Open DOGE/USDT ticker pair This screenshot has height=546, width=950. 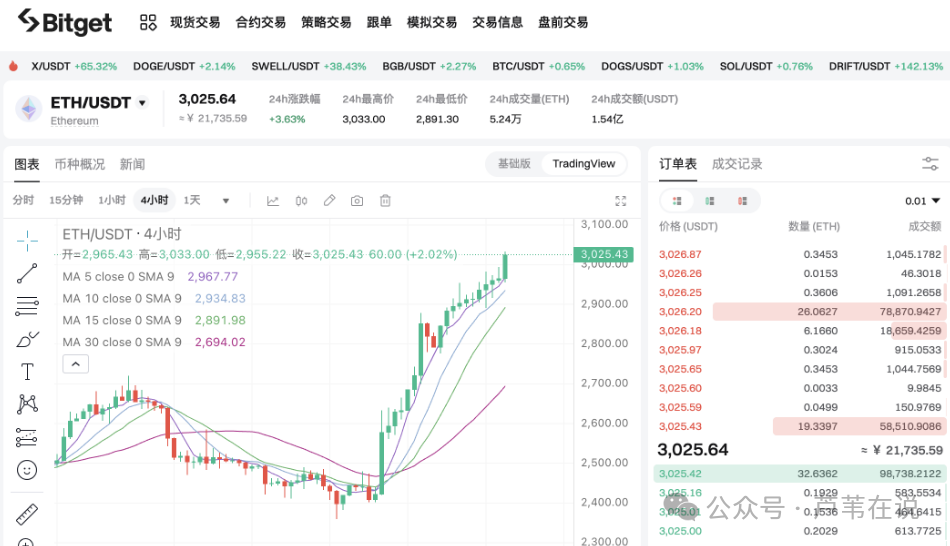pos(184,66)
